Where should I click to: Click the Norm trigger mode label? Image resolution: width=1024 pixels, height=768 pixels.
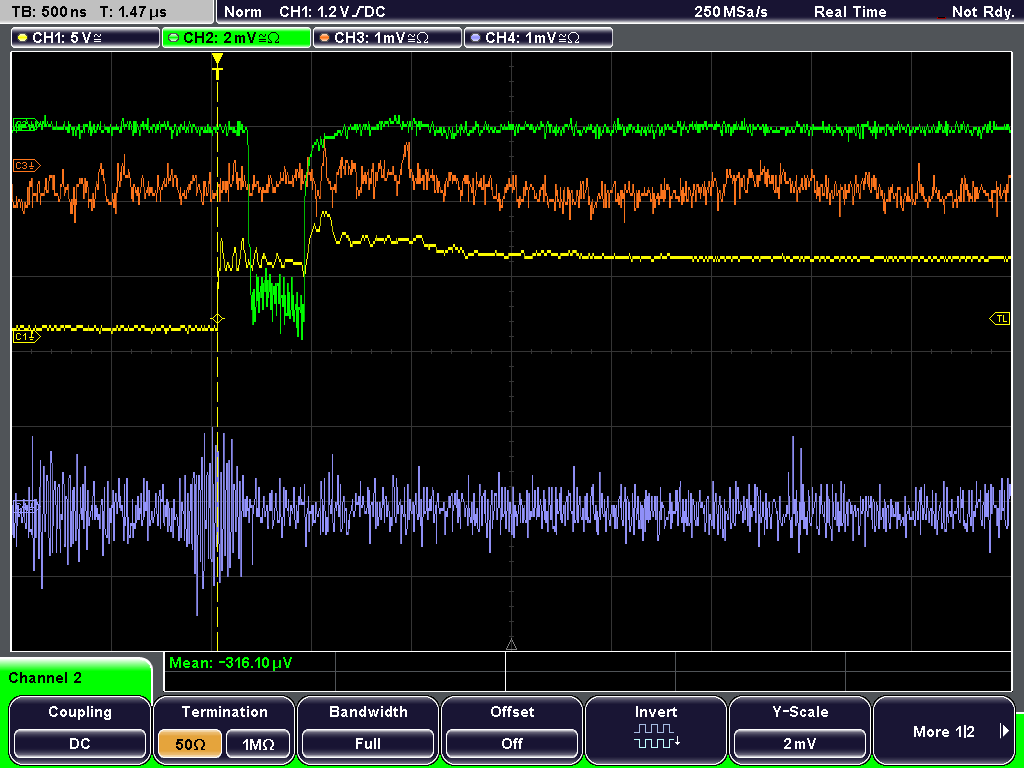coord(242,12)
